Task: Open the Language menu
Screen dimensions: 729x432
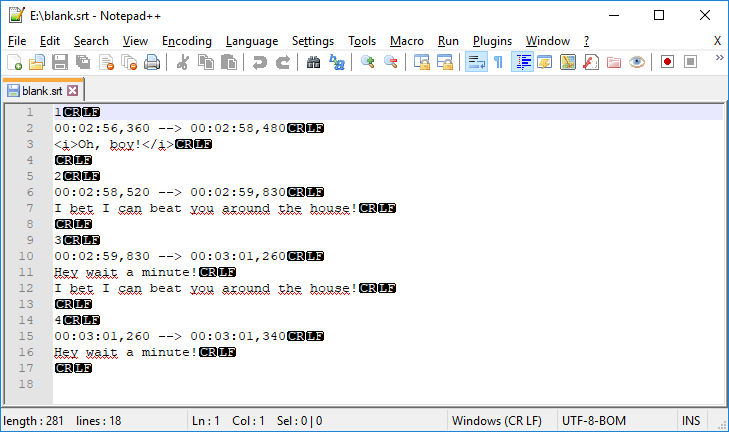Action: 252,41
